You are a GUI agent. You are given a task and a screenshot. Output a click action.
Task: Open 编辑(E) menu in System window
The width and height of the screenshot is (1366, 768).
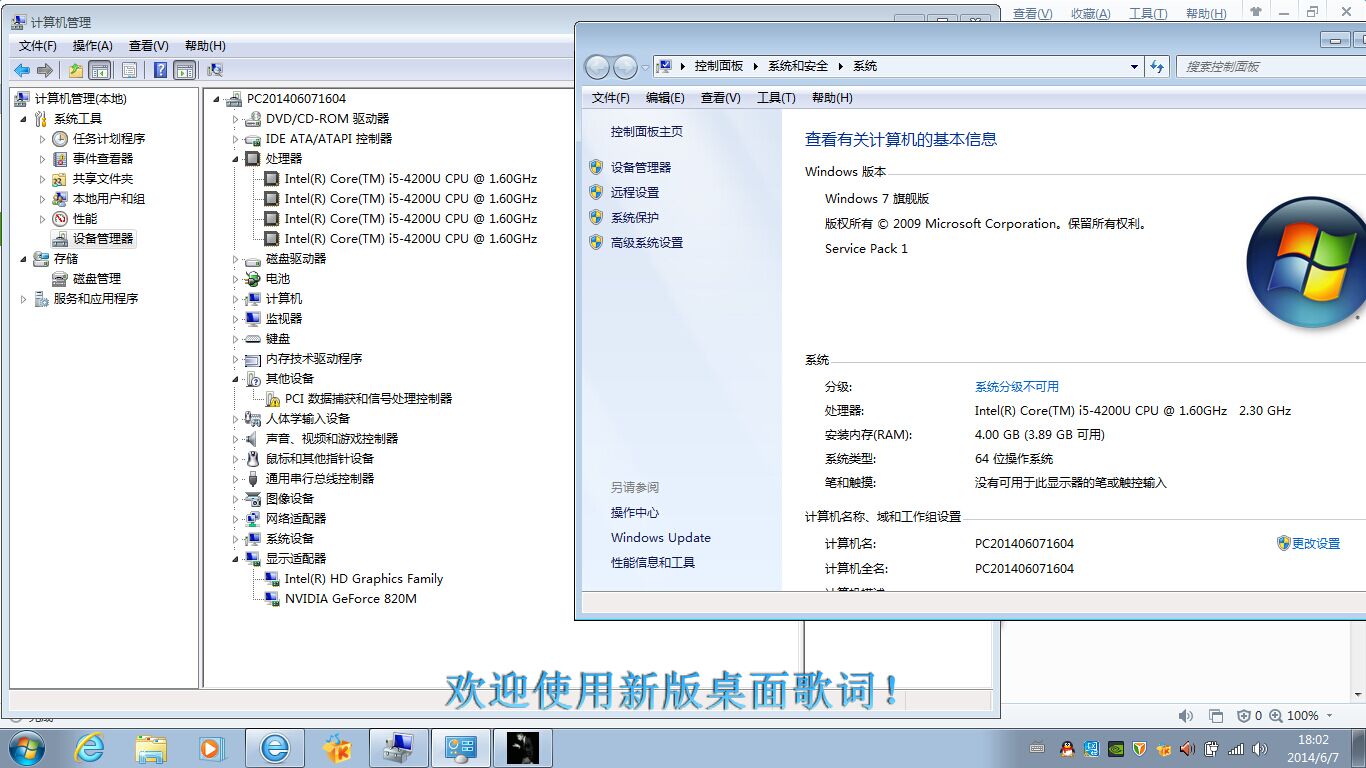(665, 98)
